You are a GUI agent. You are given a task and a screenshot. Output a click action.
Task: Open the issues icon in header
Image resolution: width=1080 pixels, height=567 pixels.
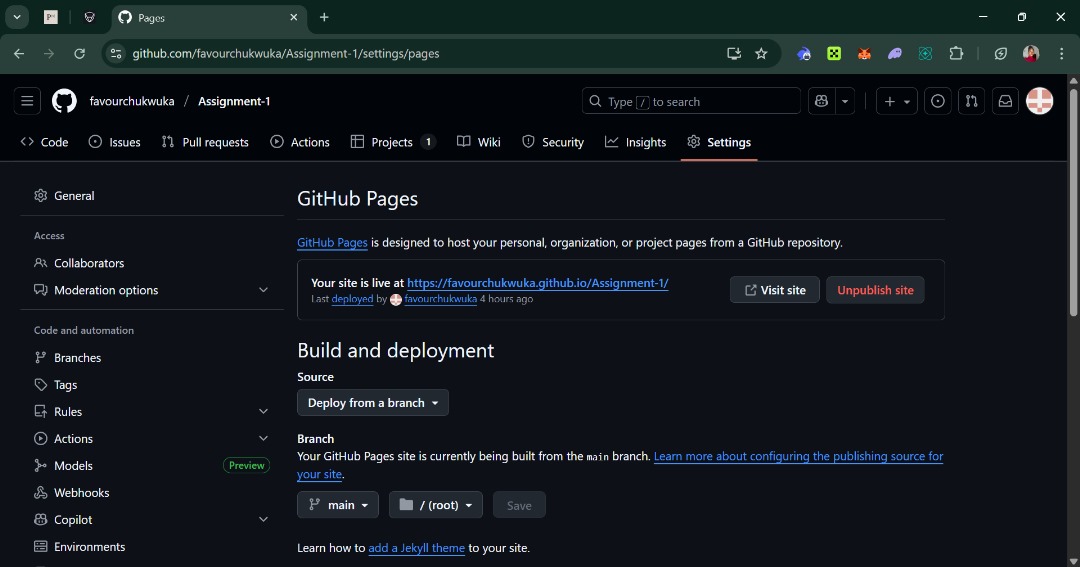click(937, 101)
